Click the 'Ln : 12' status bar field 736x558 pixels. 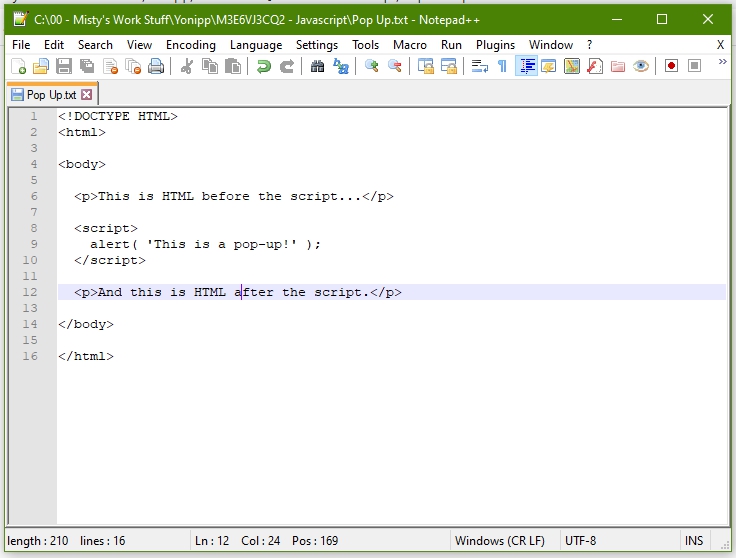pyautogui.click(x=212, y=541)
